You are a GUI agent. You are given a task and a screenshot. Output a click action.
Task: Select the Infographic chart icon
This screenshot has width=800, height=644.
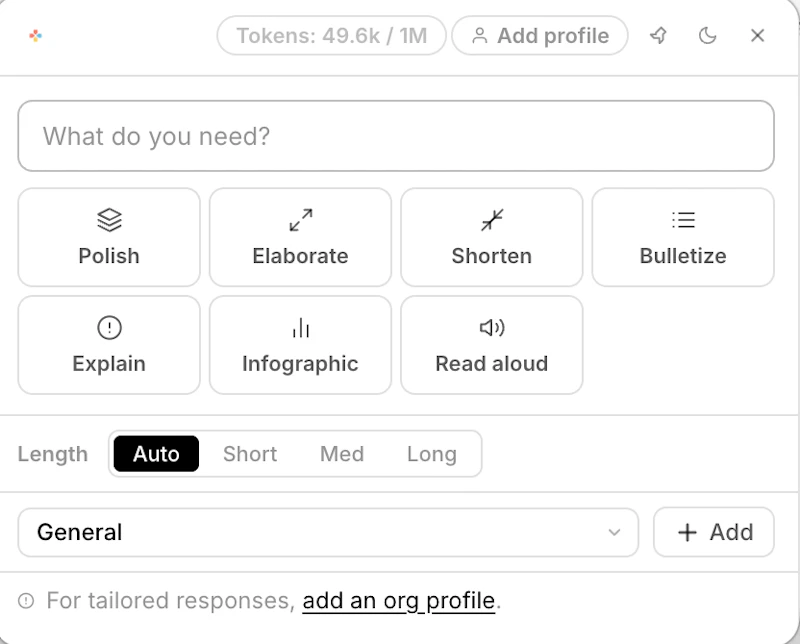coord(300,328)
